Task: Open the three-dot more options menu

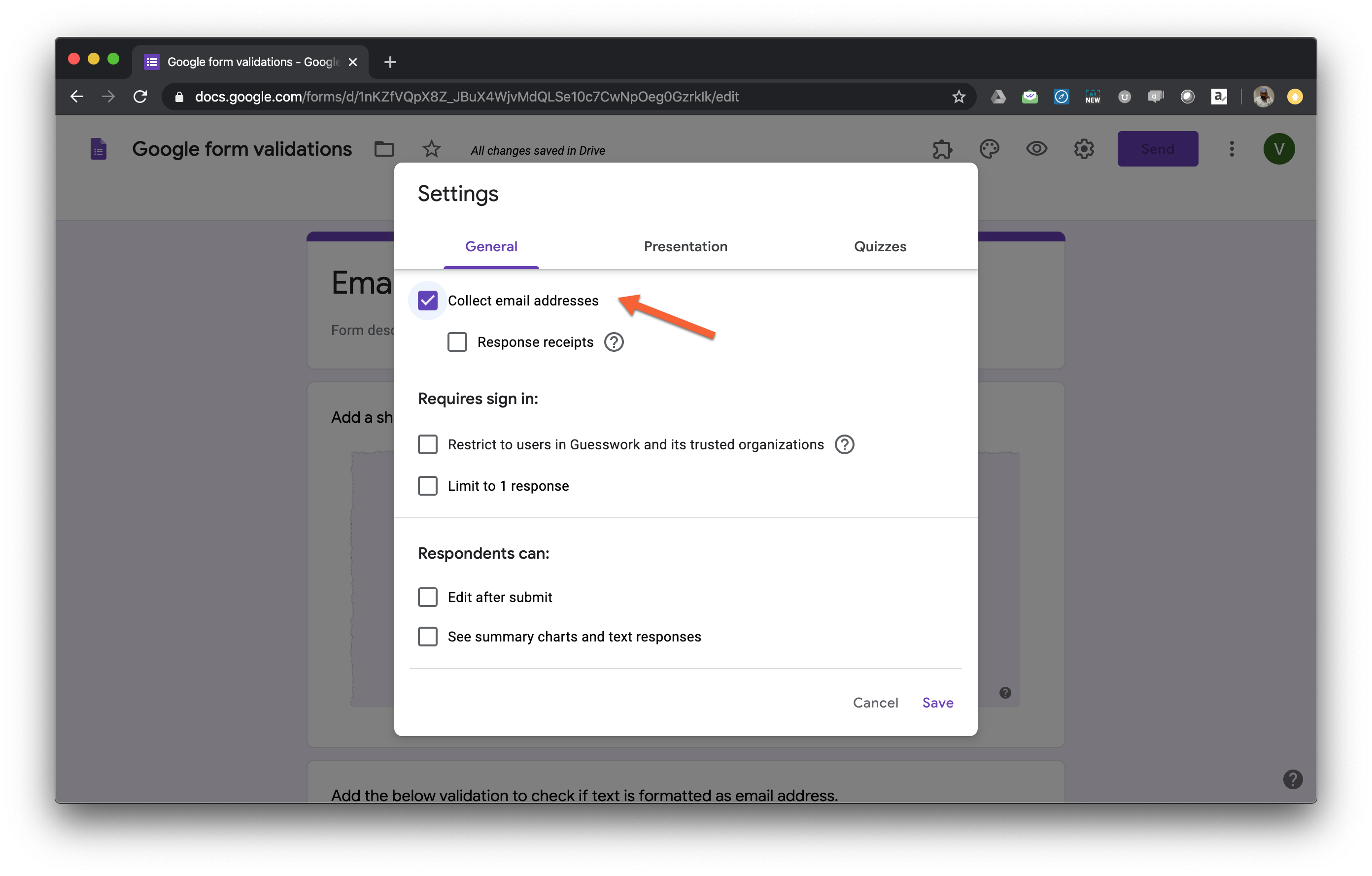Action: 1231,149
